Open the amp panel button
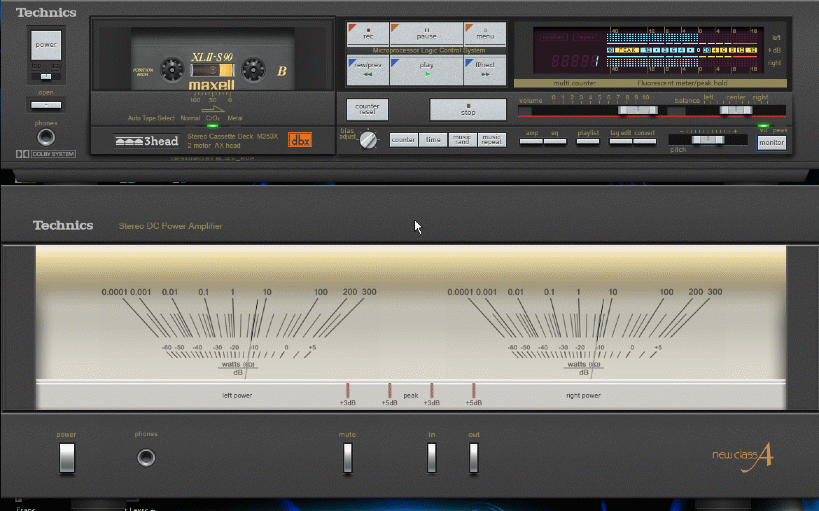The height and width of the screenshot is (511, 819). 531,141
